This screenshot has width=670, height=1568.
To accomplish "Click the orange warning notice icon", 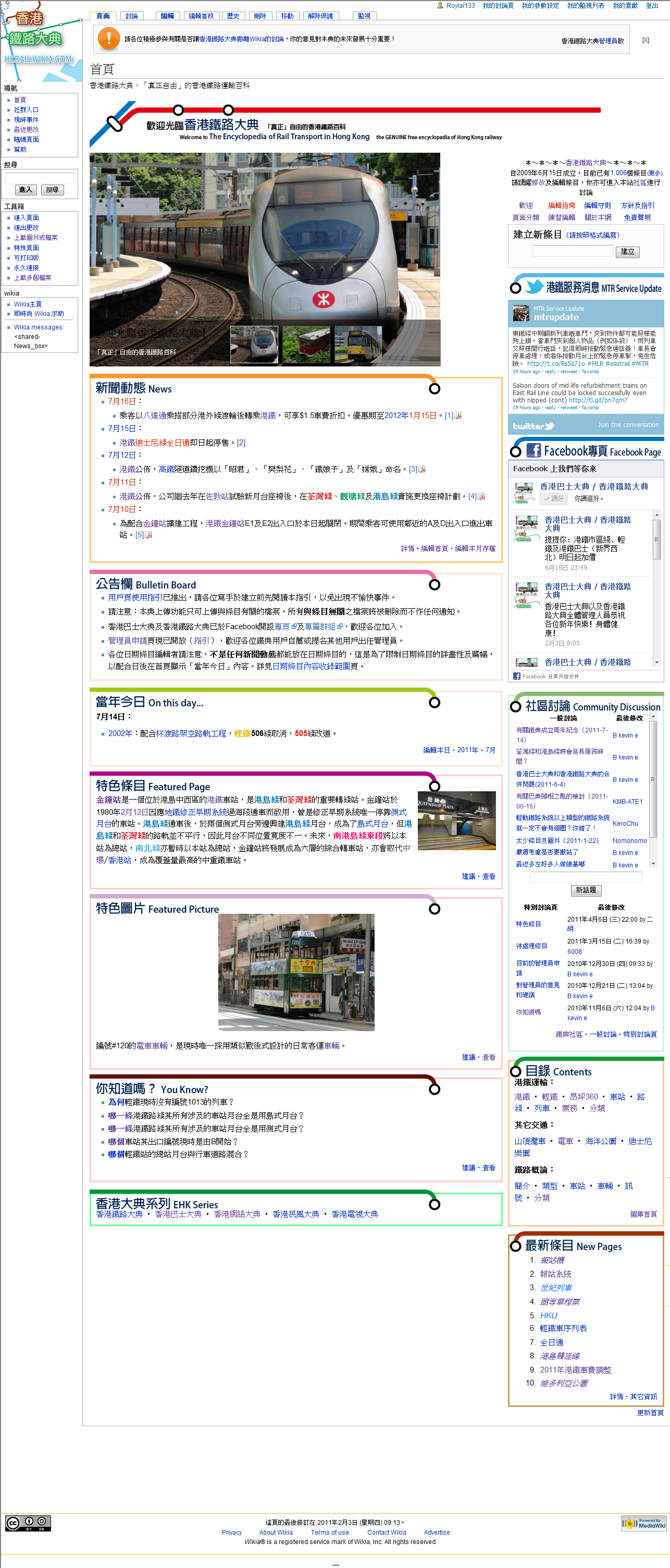I will [x=108, y=39].
